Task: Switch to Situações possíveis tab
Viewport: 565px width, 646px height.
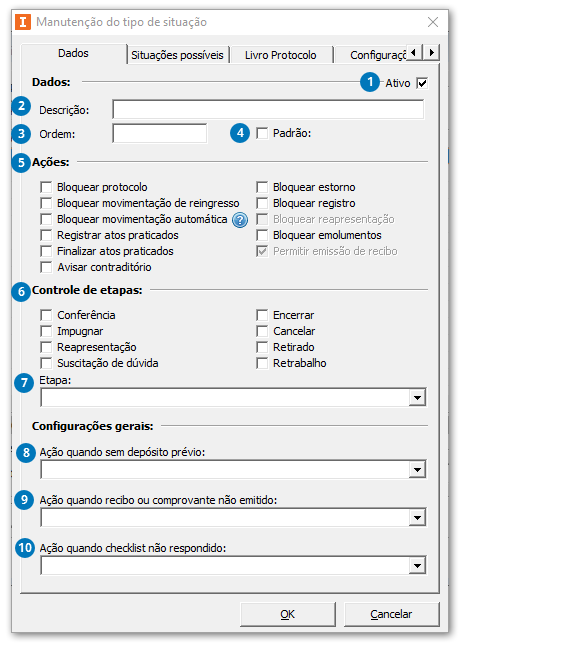Action: [177, 55]
